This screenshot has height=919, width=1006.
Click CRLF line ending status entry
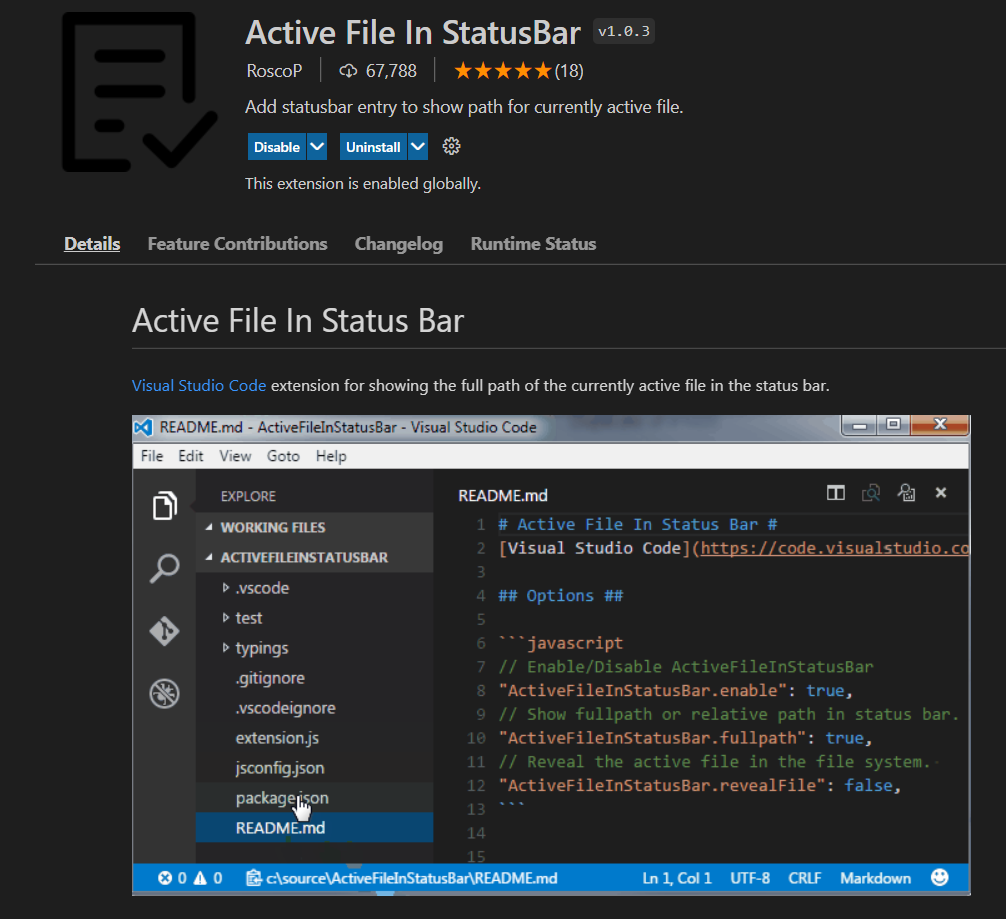tap(805, 878)
